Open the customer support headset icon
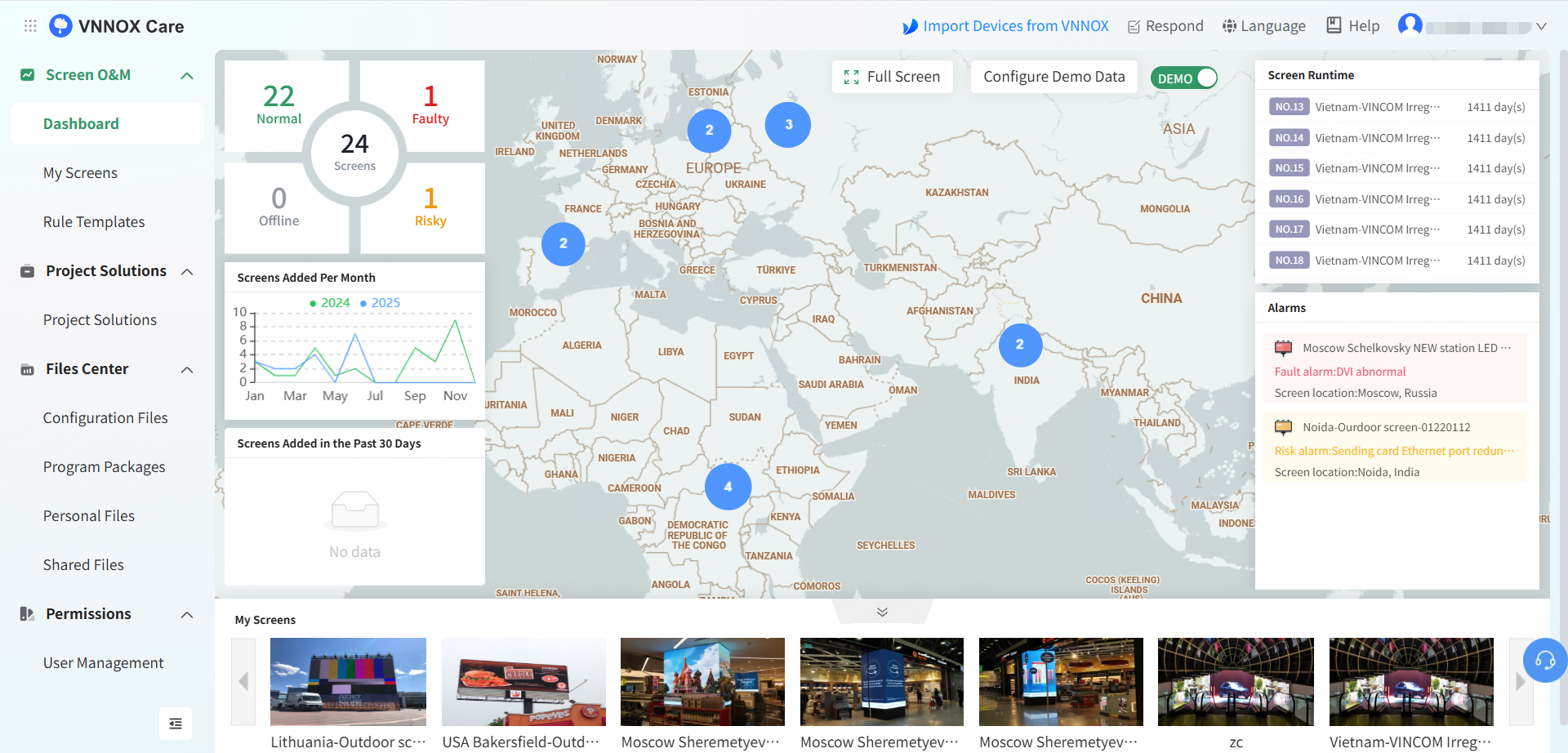Screen dimensions: 1568x753 point(1545,660)
